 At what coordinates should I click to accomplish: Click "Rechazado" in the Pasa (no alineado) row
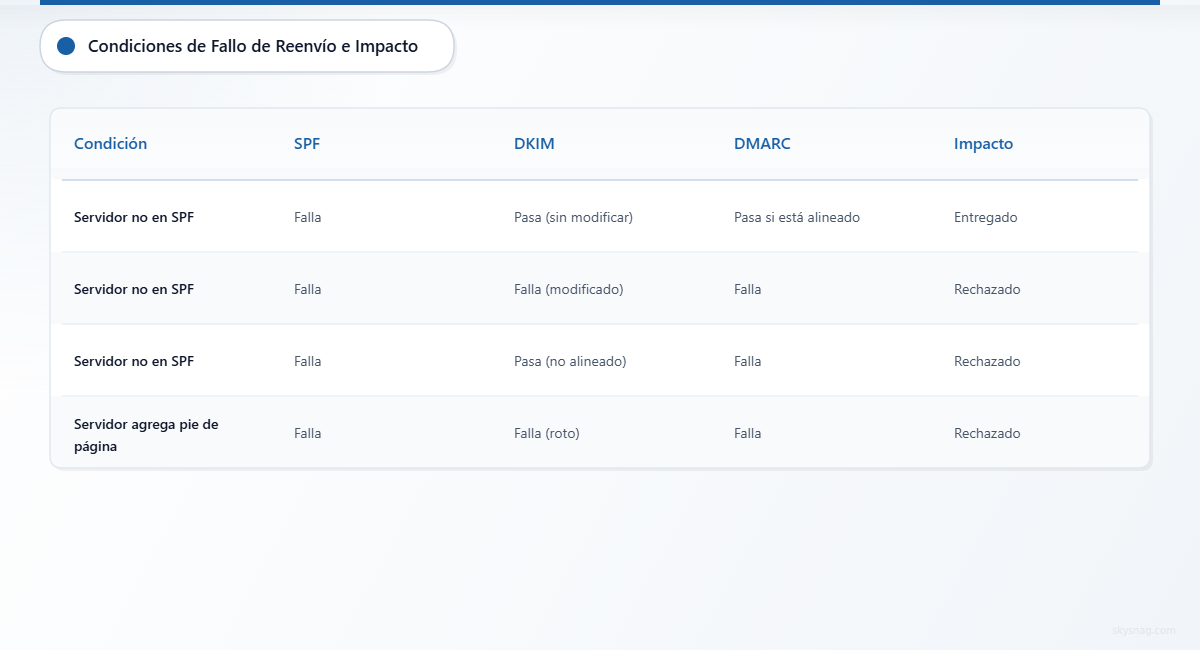987,361
